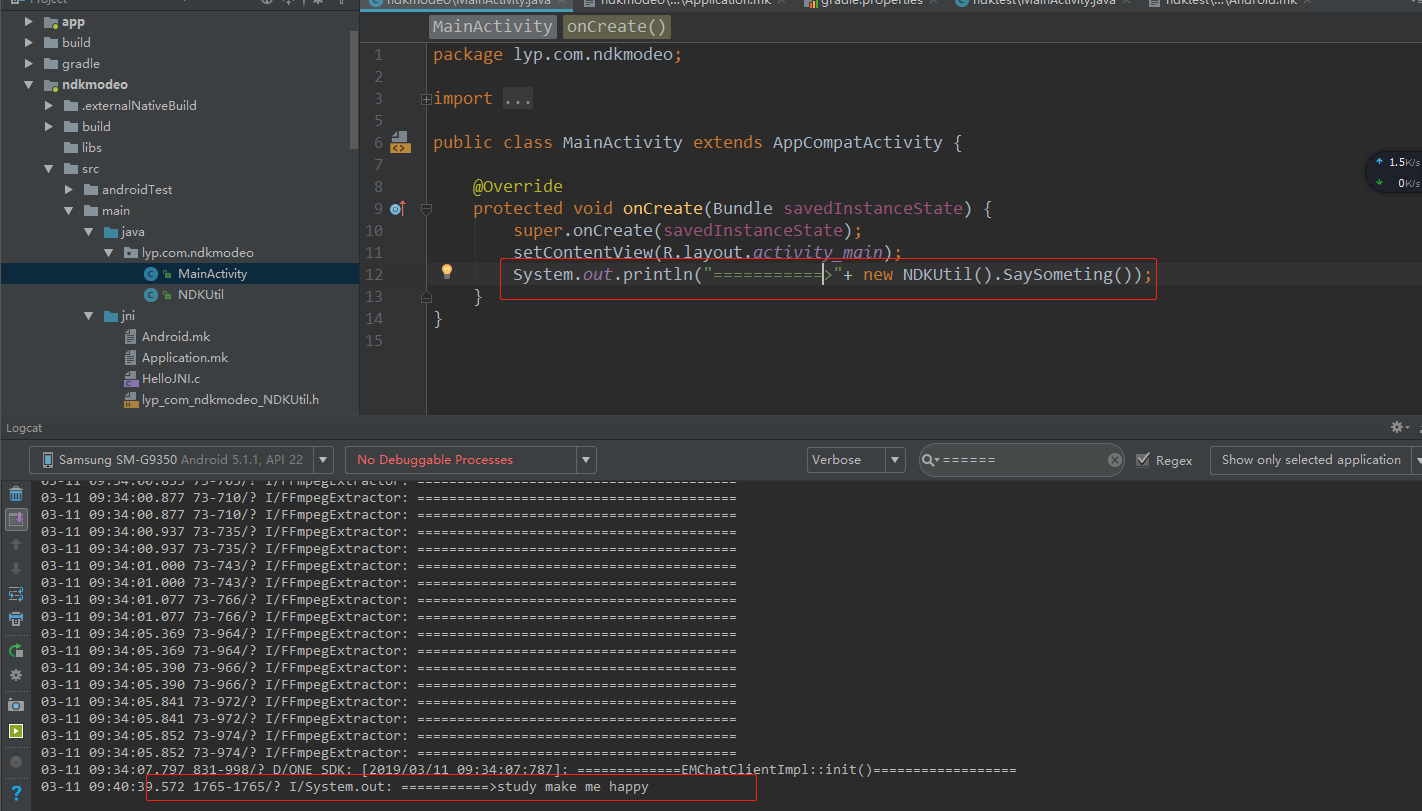This screenshot has height=811, width=1422.
Task: Expand the app module in project tree
Action: [x=29, y=21]
